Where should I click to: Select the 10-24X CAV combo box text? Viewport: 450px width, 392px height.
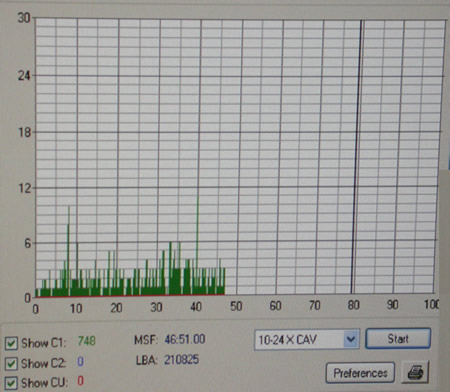(x=287, y=340)
